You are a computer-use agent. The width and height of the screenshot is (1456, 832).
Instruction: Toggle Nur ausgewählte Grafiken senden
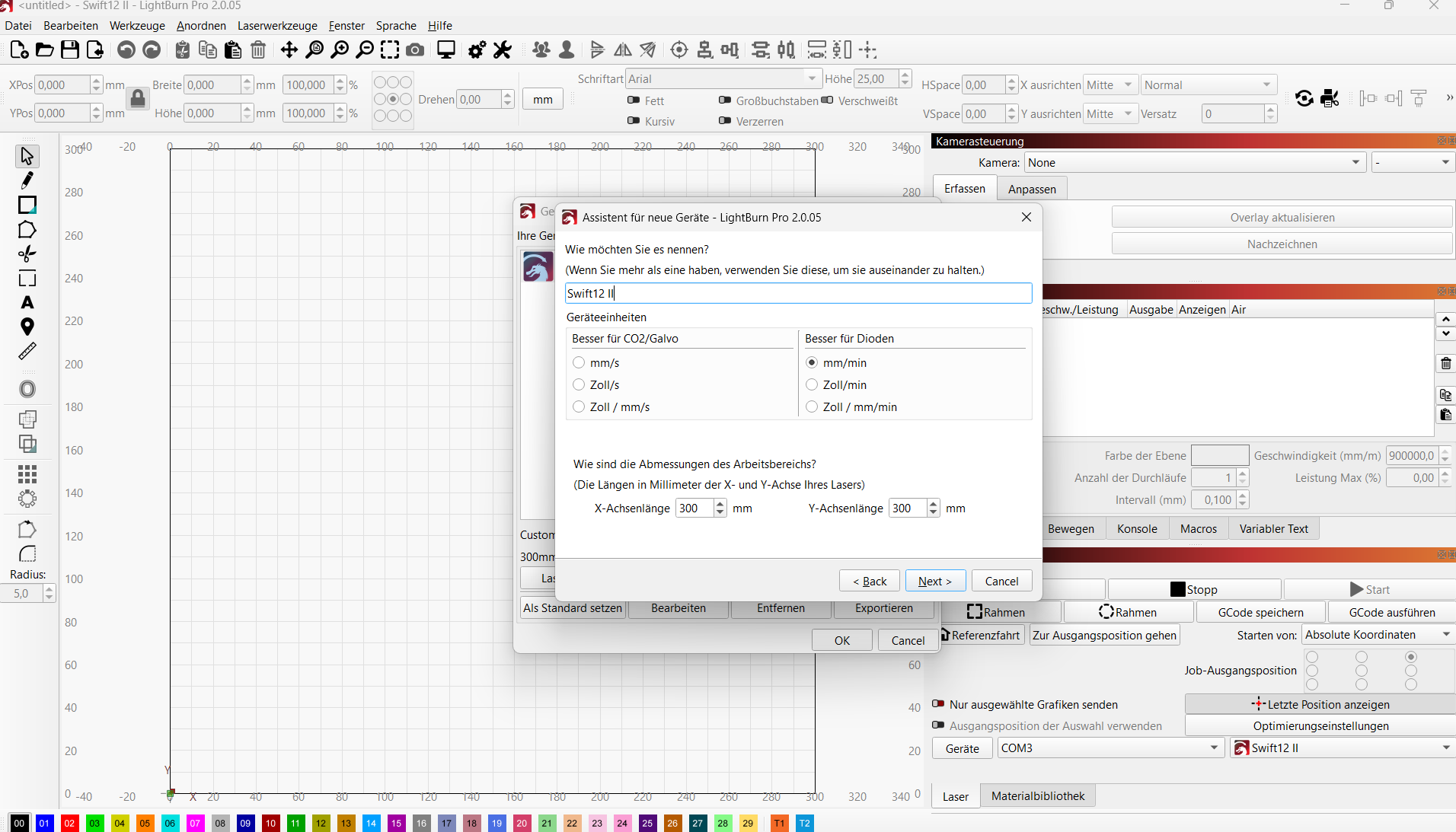tap(939, 704)
